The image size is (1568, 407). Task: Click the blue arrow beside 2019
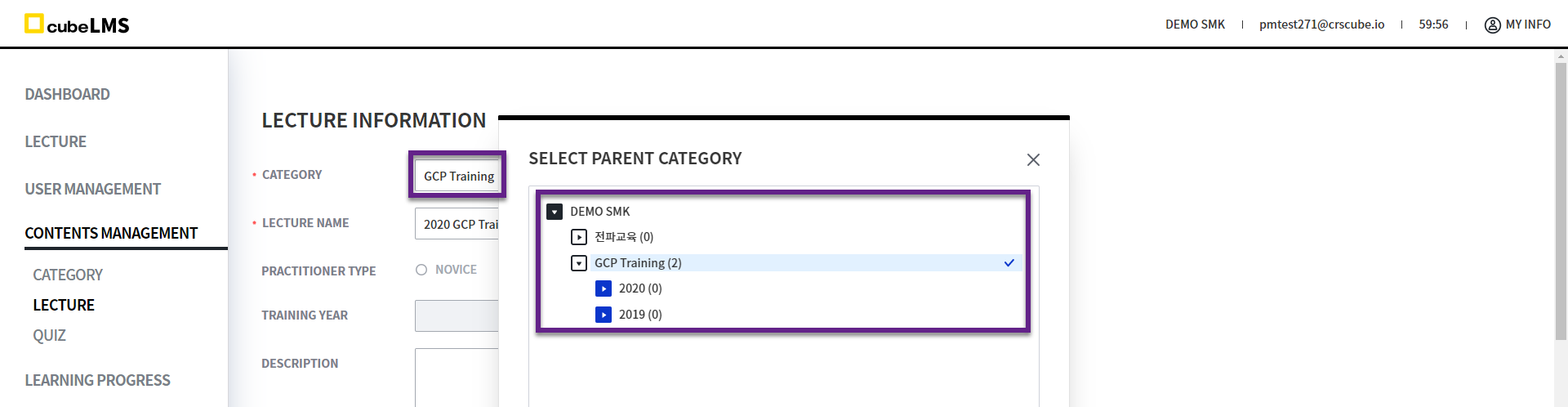[604, 315]
